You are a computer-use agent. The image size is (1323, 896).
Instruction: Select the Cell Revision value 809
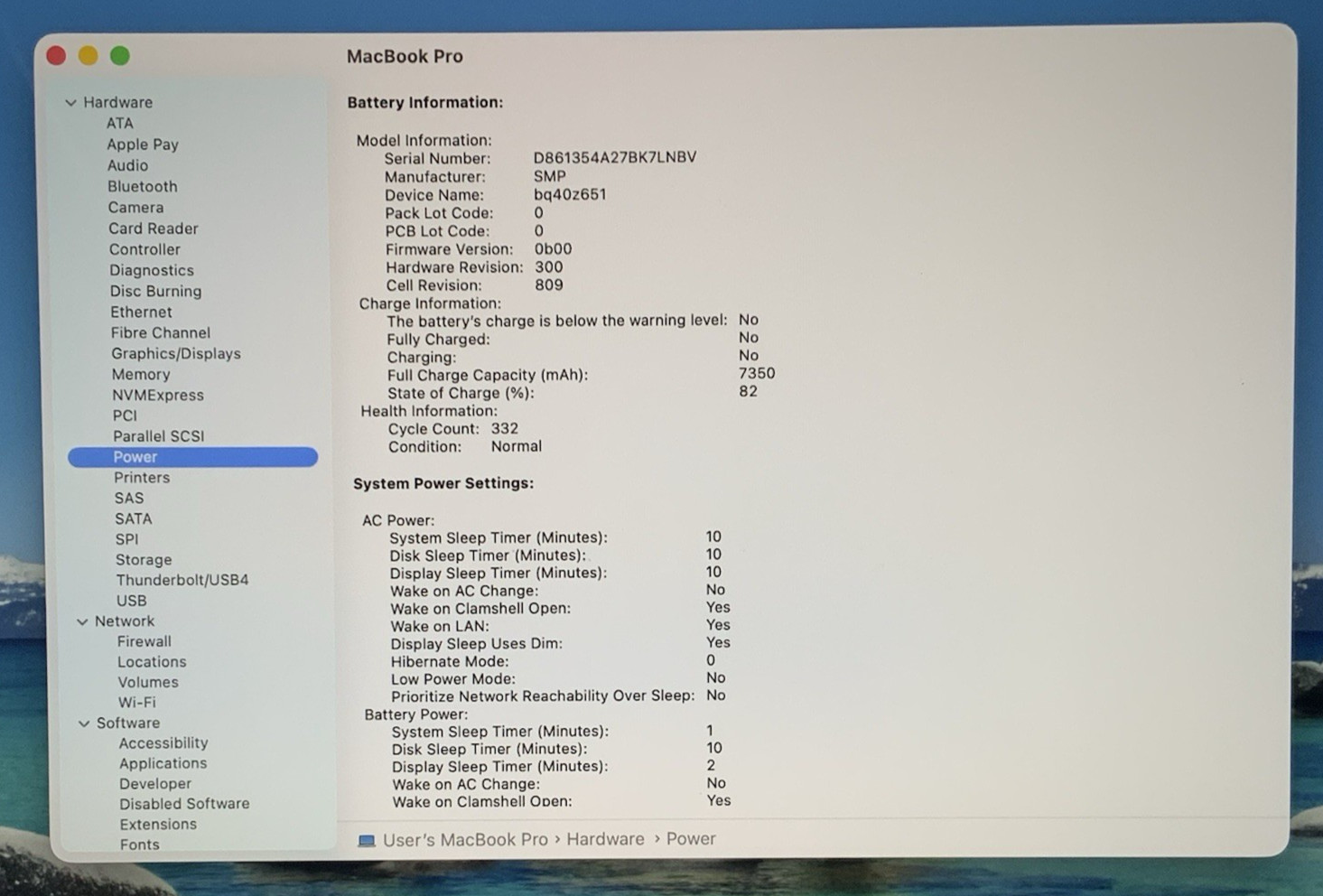click(548, 285)
